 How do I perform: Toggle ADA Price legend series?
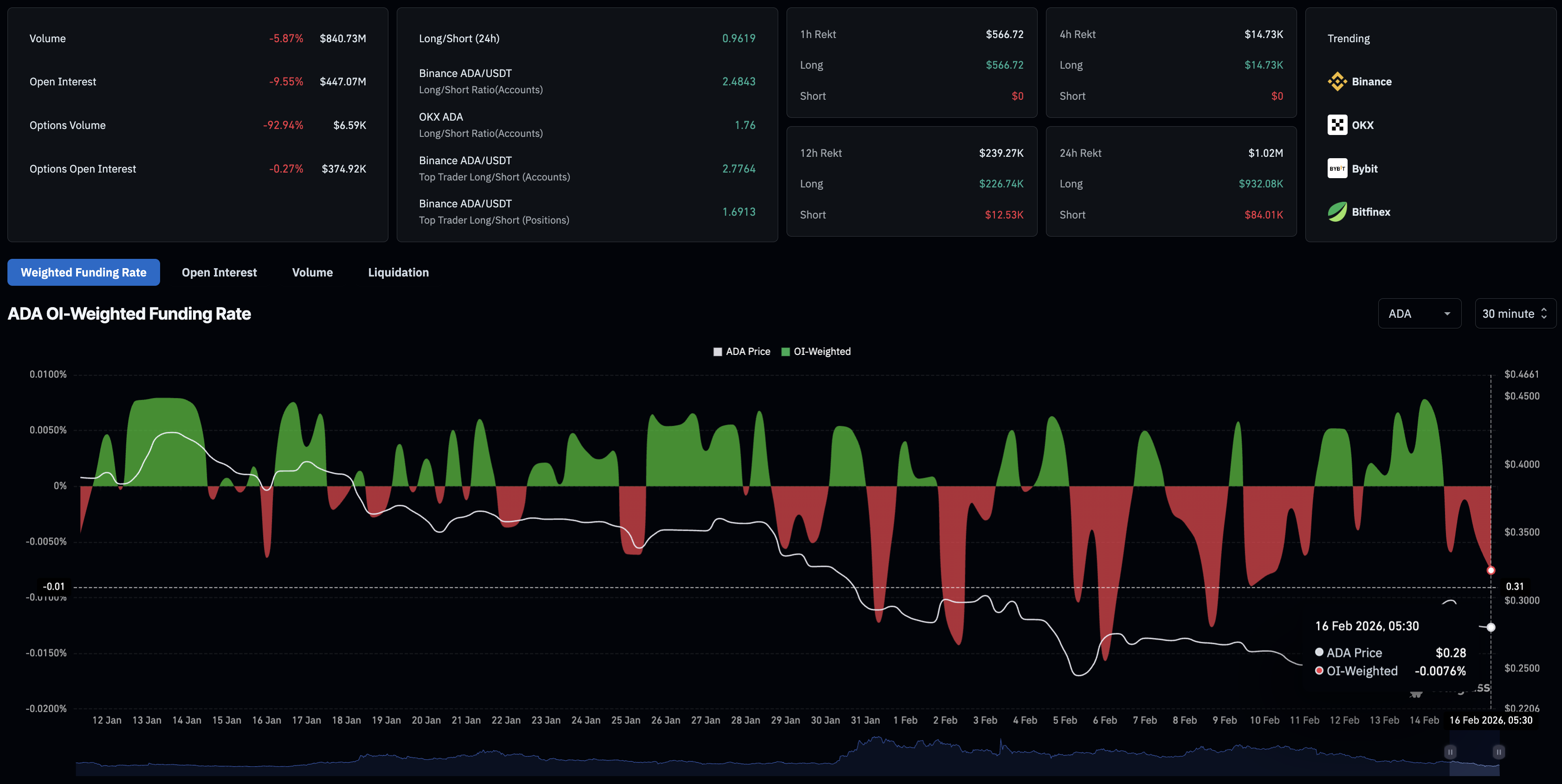point(742,352)
